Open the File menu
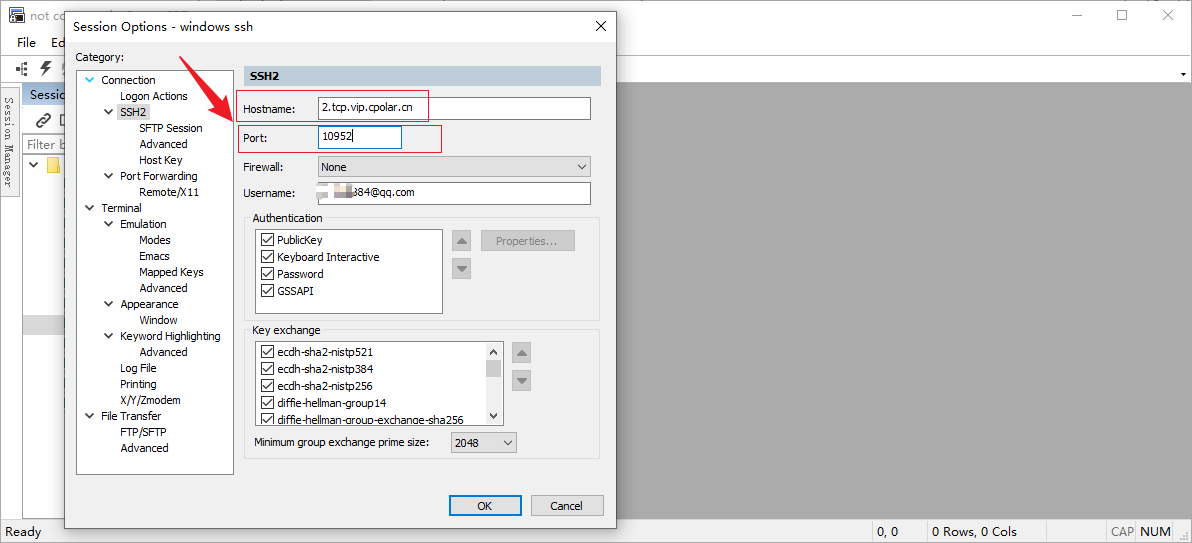 pos(27,43)
